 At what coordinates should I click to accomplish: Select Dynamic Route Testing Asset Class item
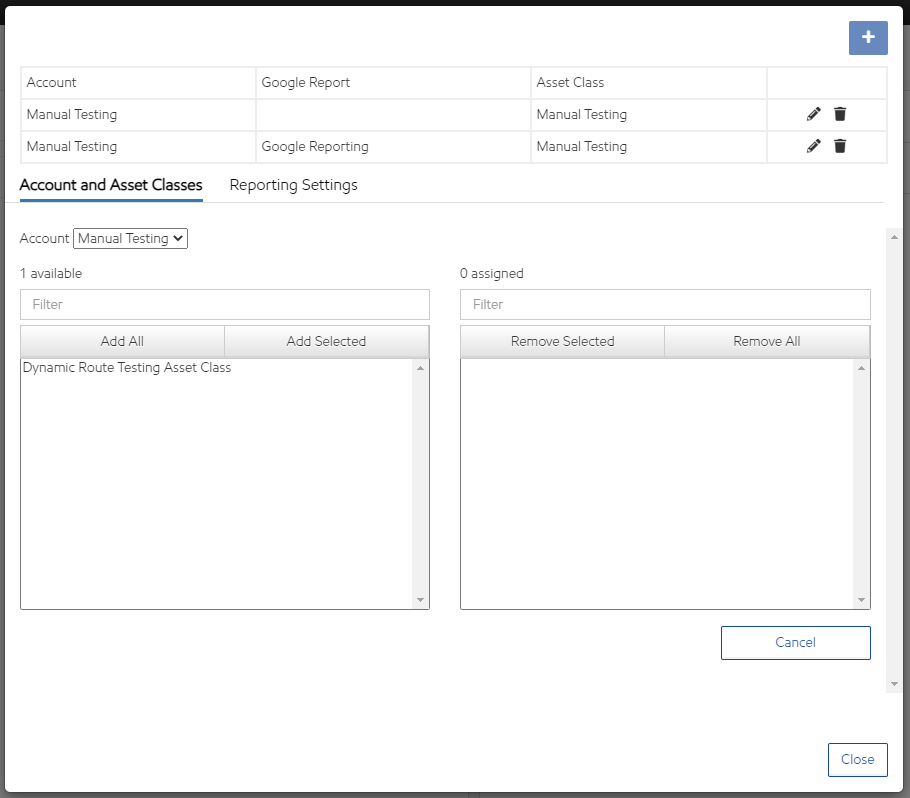tap(127, 368)
